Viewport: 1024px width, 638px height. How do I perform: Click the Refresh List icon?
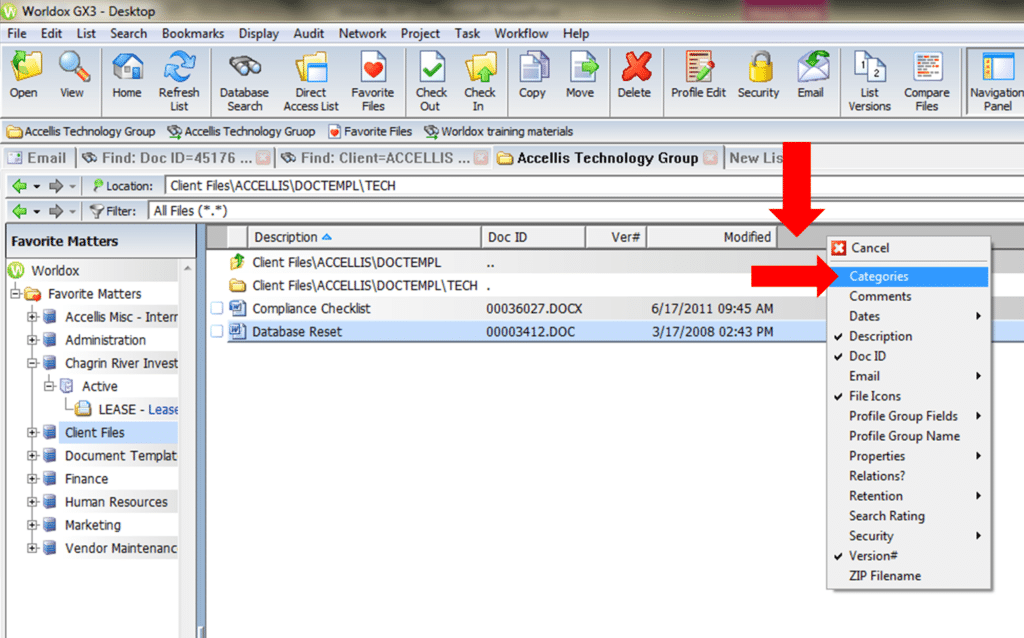pyautogui.click(x=180, y=80)
